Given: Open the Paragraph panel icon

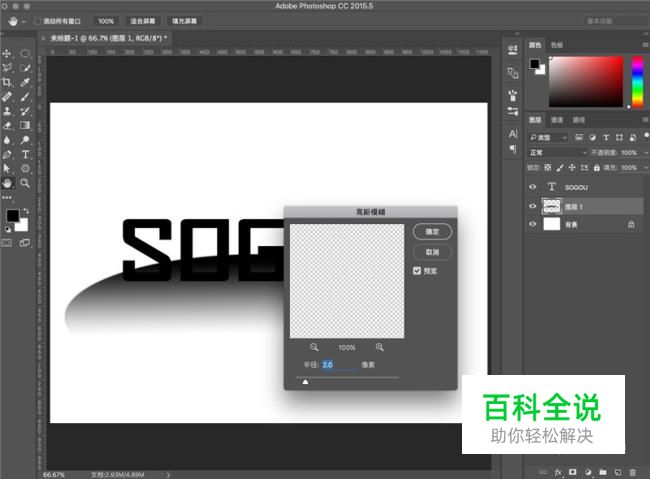Looking at the screenshot, I should [x=513, y=149].
